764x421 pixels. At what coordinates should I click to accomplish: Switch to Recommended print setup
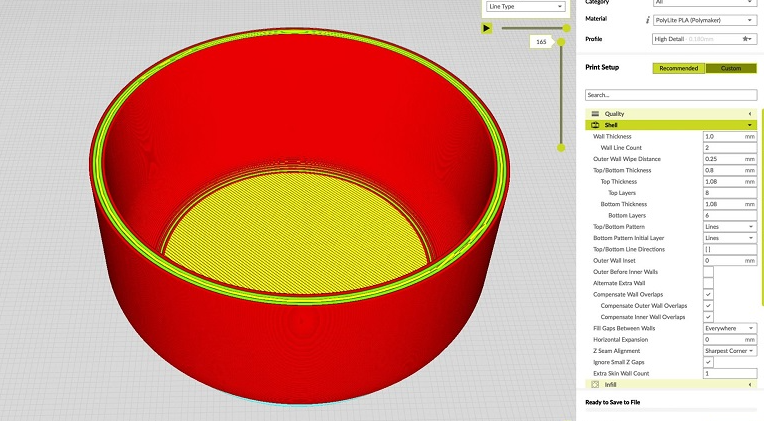[x=679, y=68]
